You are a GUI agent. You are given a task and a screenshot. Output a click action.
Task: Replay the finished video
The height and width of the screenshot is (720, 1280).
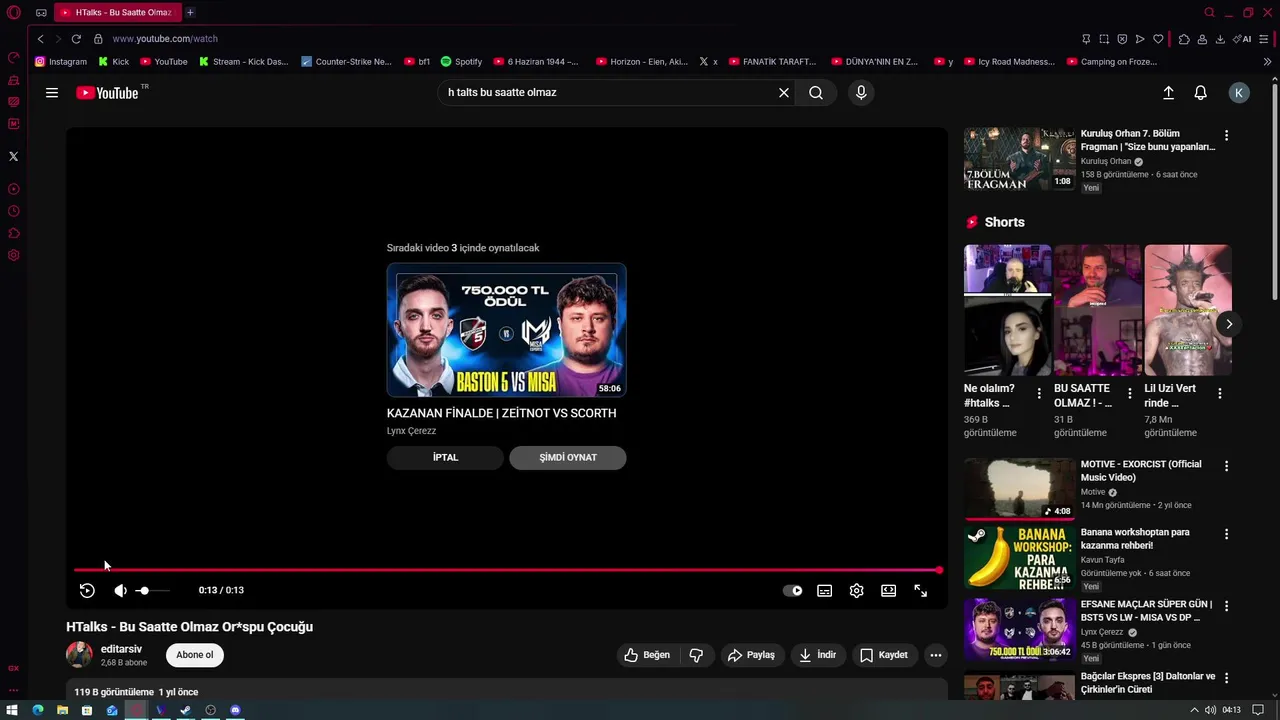(87, 591)
